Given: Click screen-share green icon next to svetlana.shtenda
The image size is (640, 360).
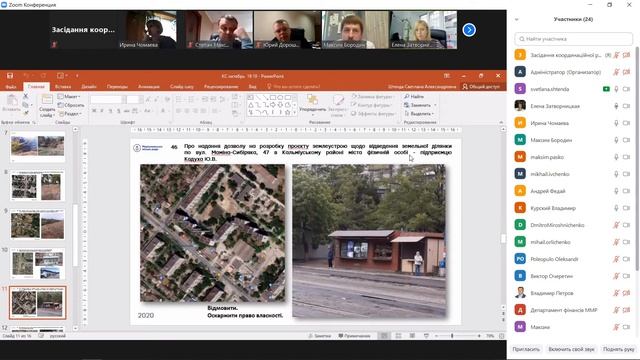Looking at the screenshot, I should click(606, 89).
